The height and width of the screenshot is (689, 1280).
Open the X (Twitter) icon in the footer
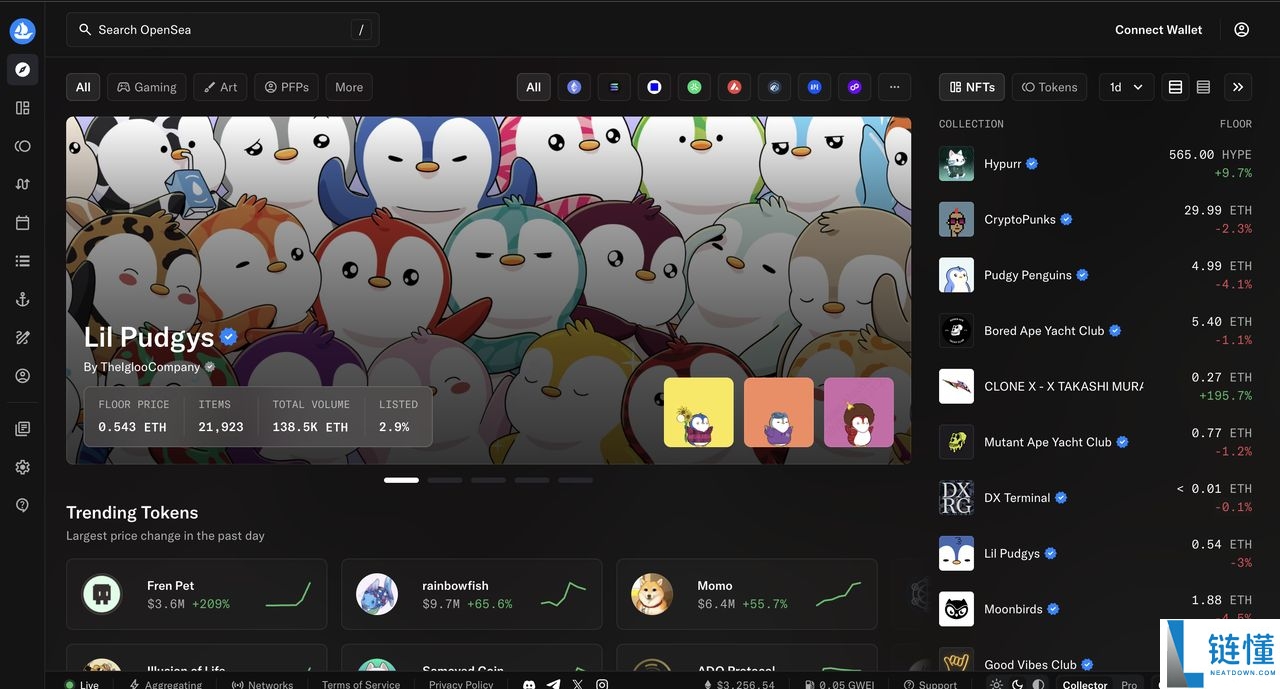click(x=577, y=685)
